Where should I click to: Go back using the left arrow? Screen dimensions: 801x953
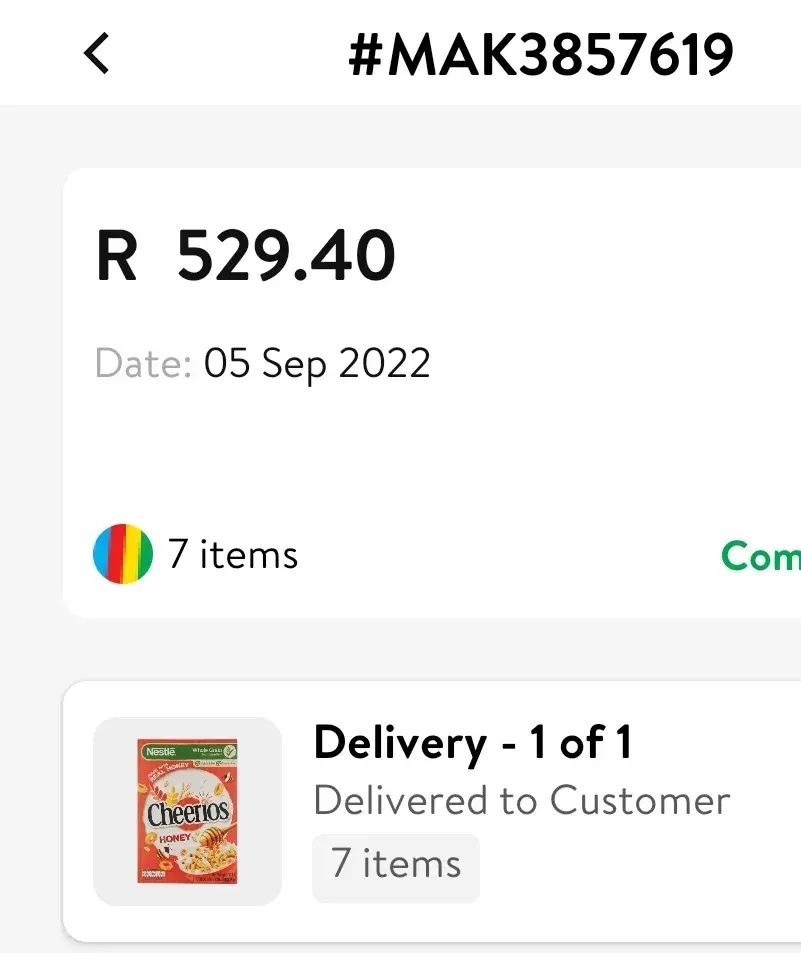pos(96,53)
